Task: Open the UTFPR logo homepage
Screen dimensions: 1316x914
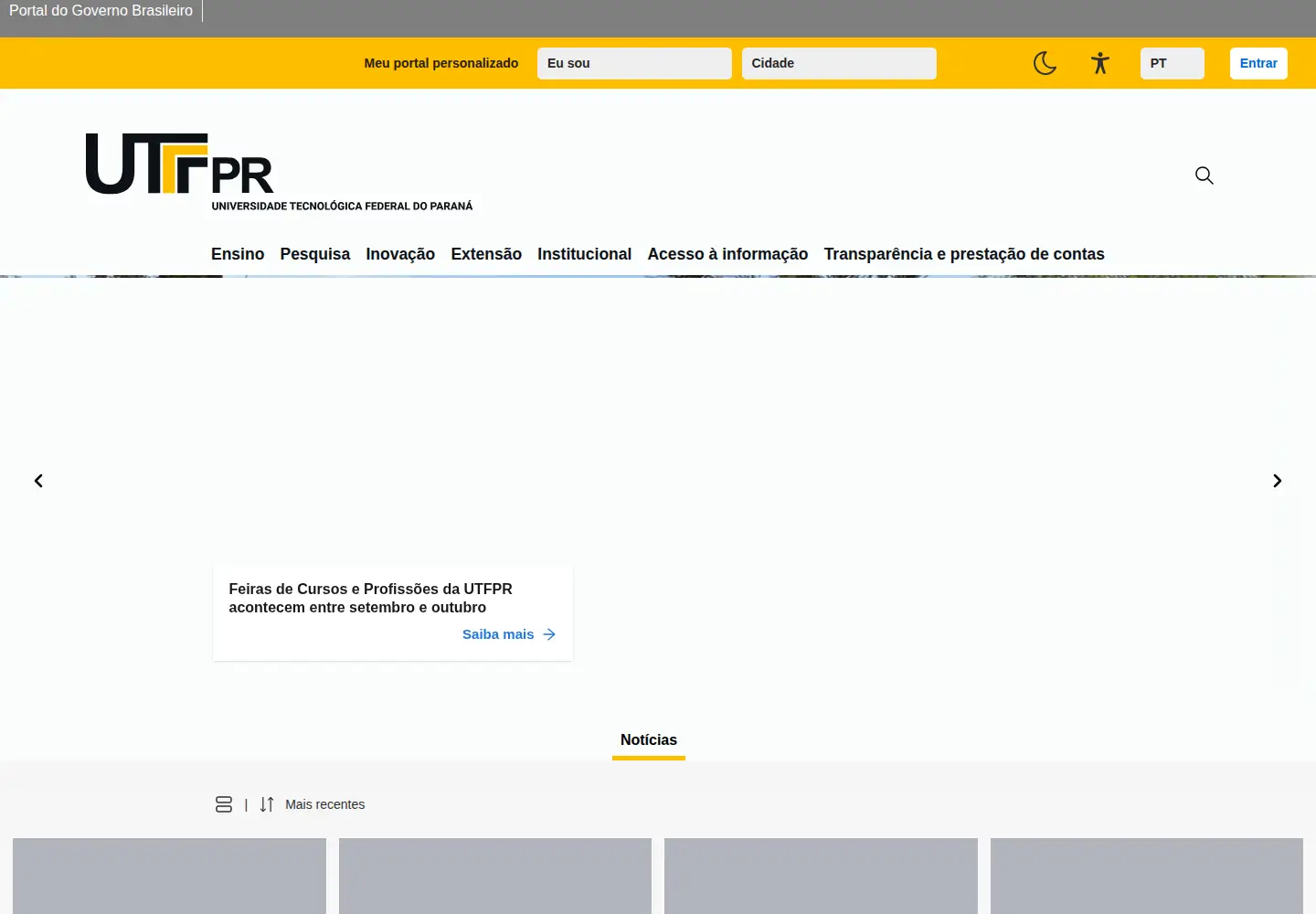Action: pyautogui.click(x=280, y=173)
